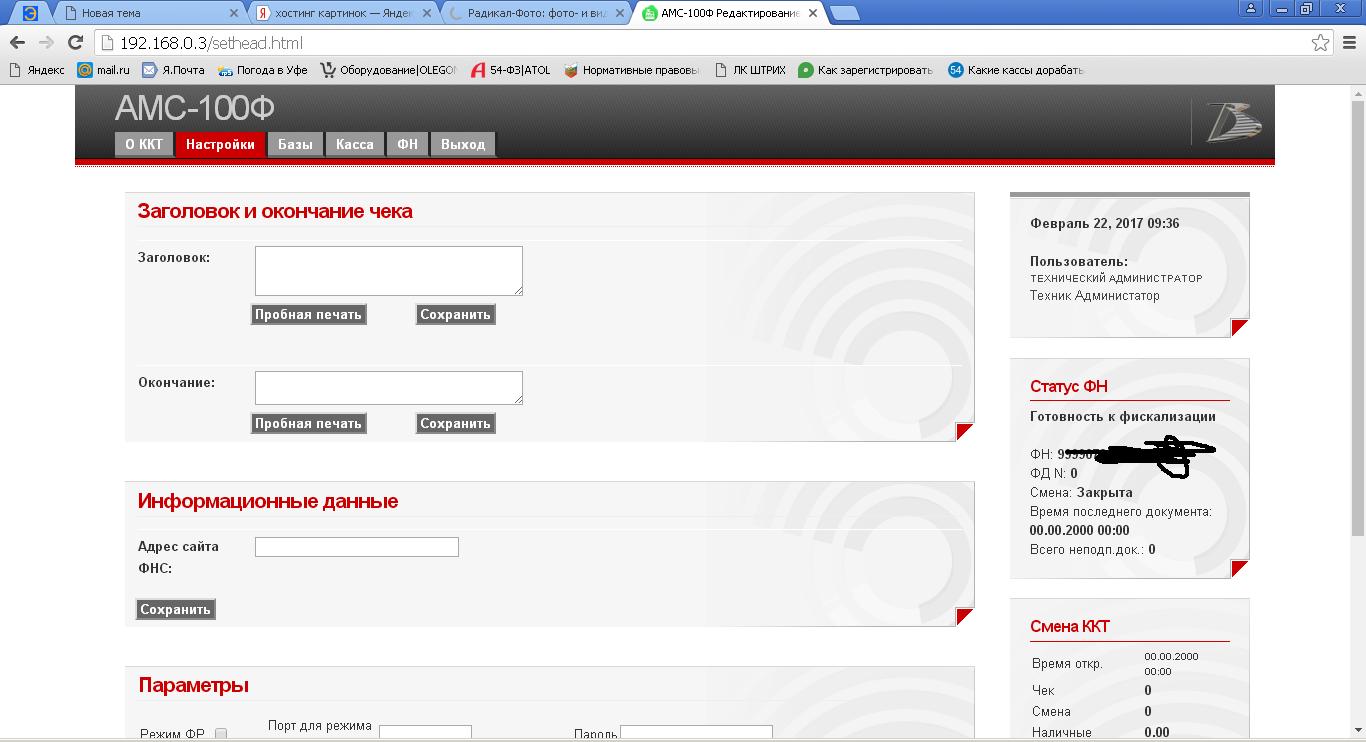Click the 'Всего неподп.док.: 0' line
Image resolution: width=1366 pixels, height=742 pixels.
point(1093,549)
